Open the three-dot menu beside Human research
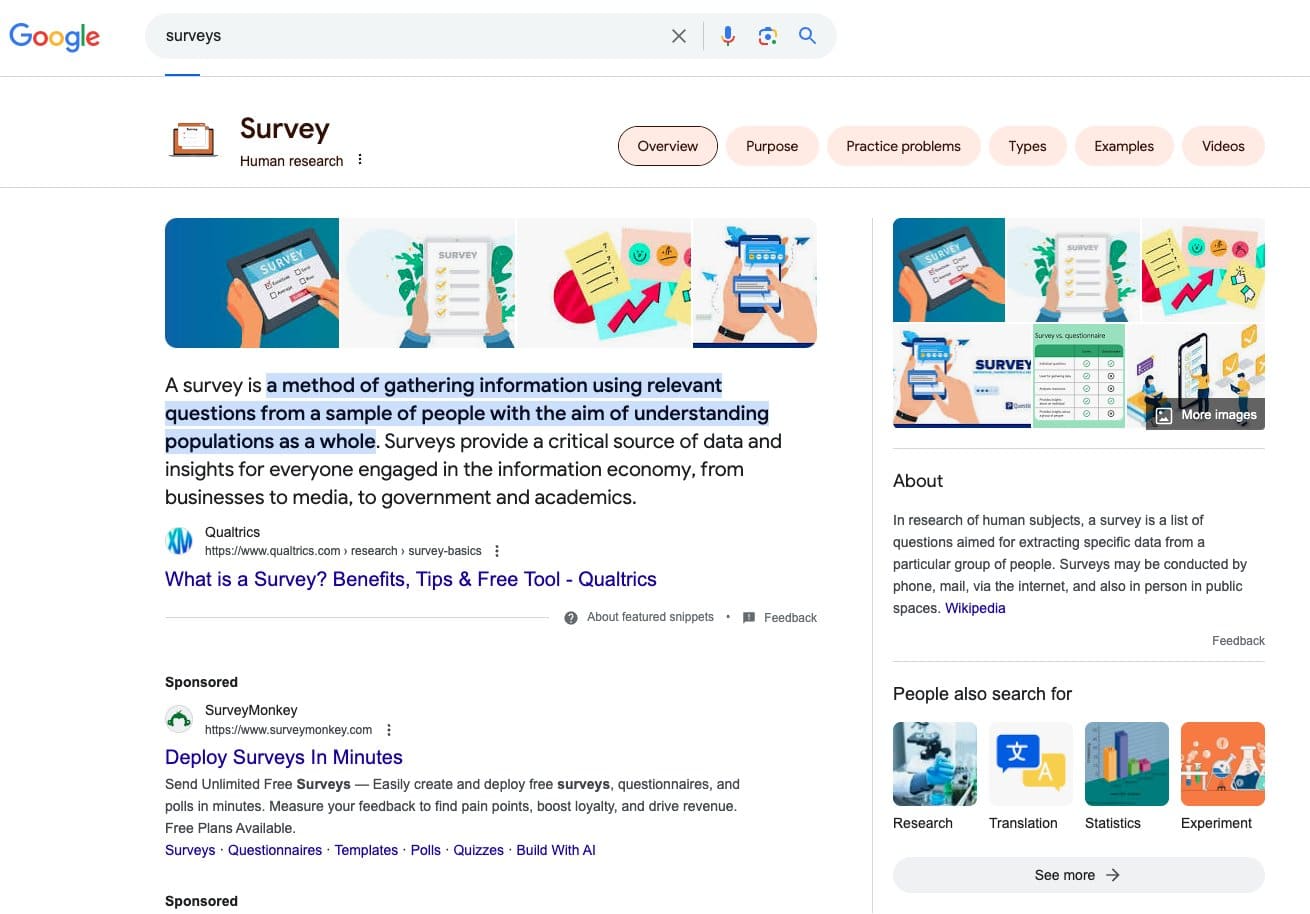 coord(360,160)
